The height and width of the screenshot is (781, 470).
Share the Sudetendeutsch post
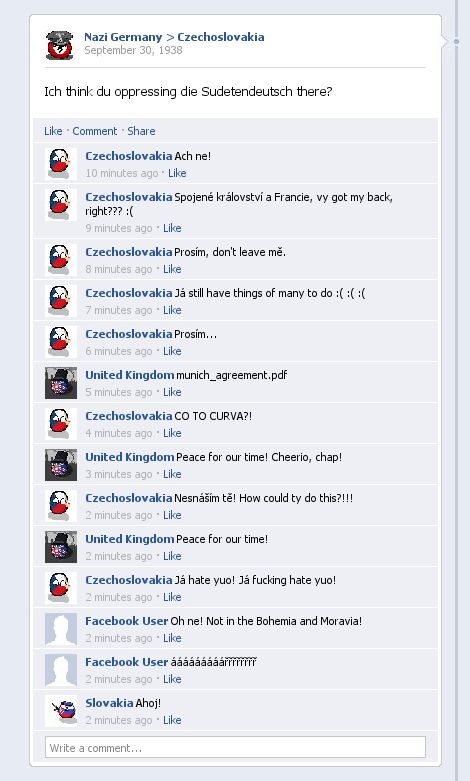point(141,131)
